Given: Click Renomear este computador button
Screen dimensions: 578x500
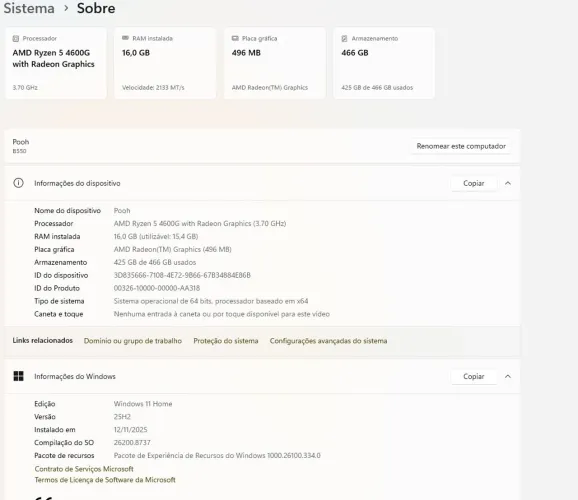Looking at the screenshot, I should [x=461, y=146].
